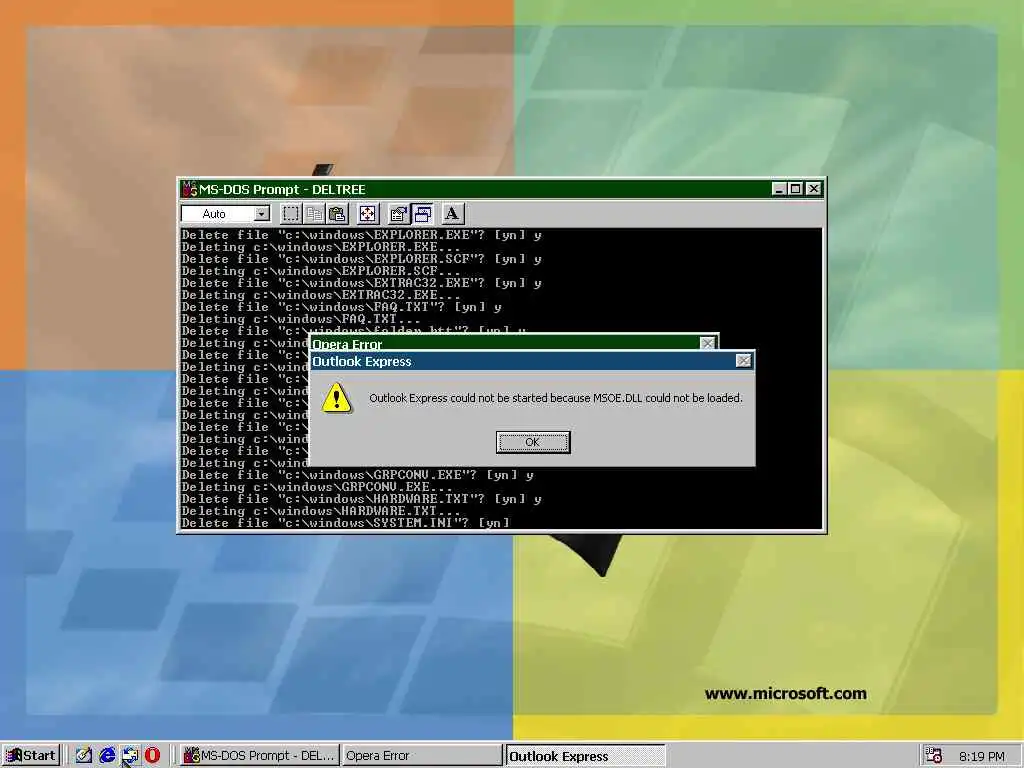The image size is (1024, 768).
Task: Close the Opera Error dialog
Action: 707,344
